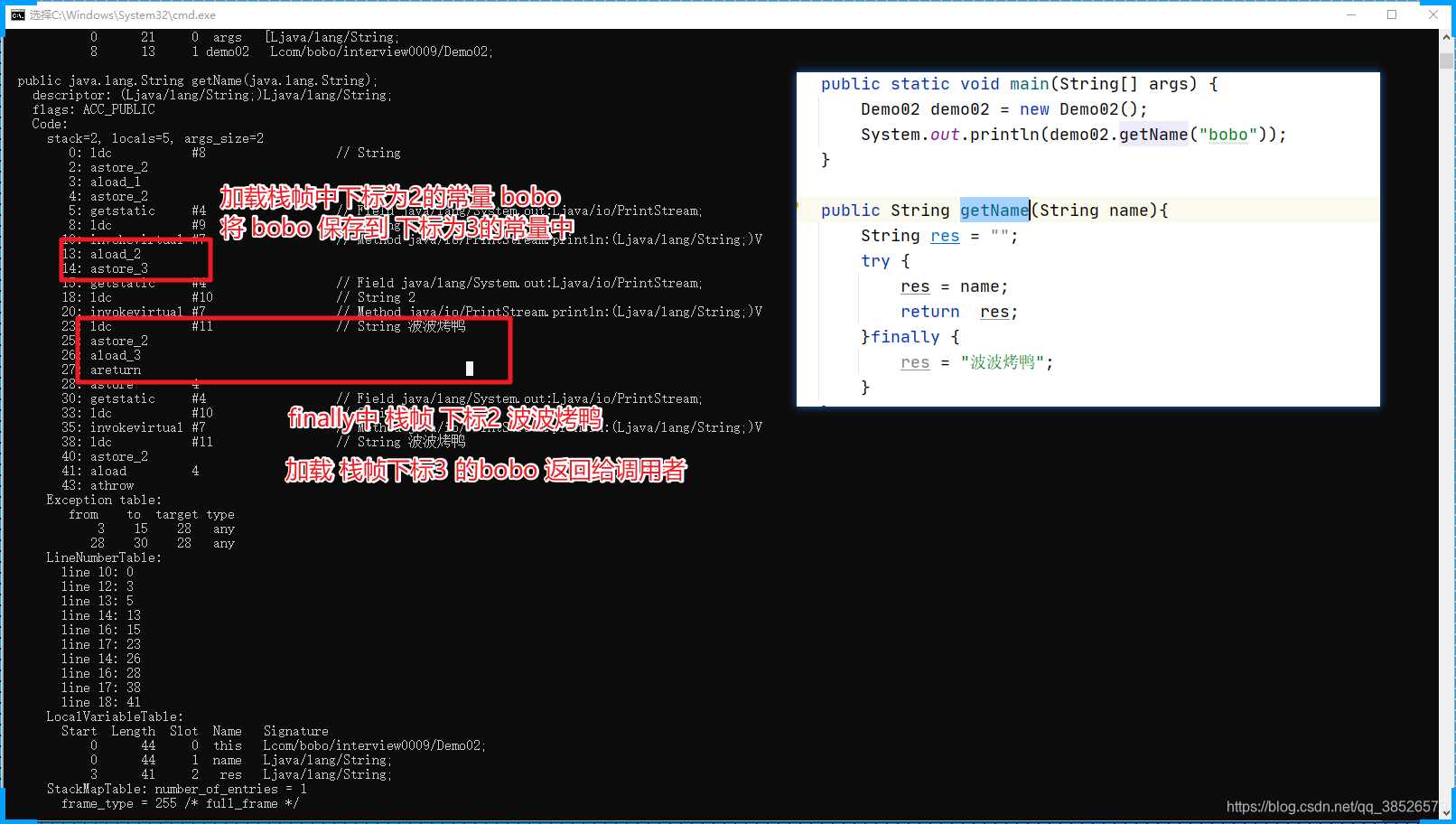Click the '43: athrow' bytecode line
Screen dimensions: 1456x824
pyautogui.click(x=98, y=485)
